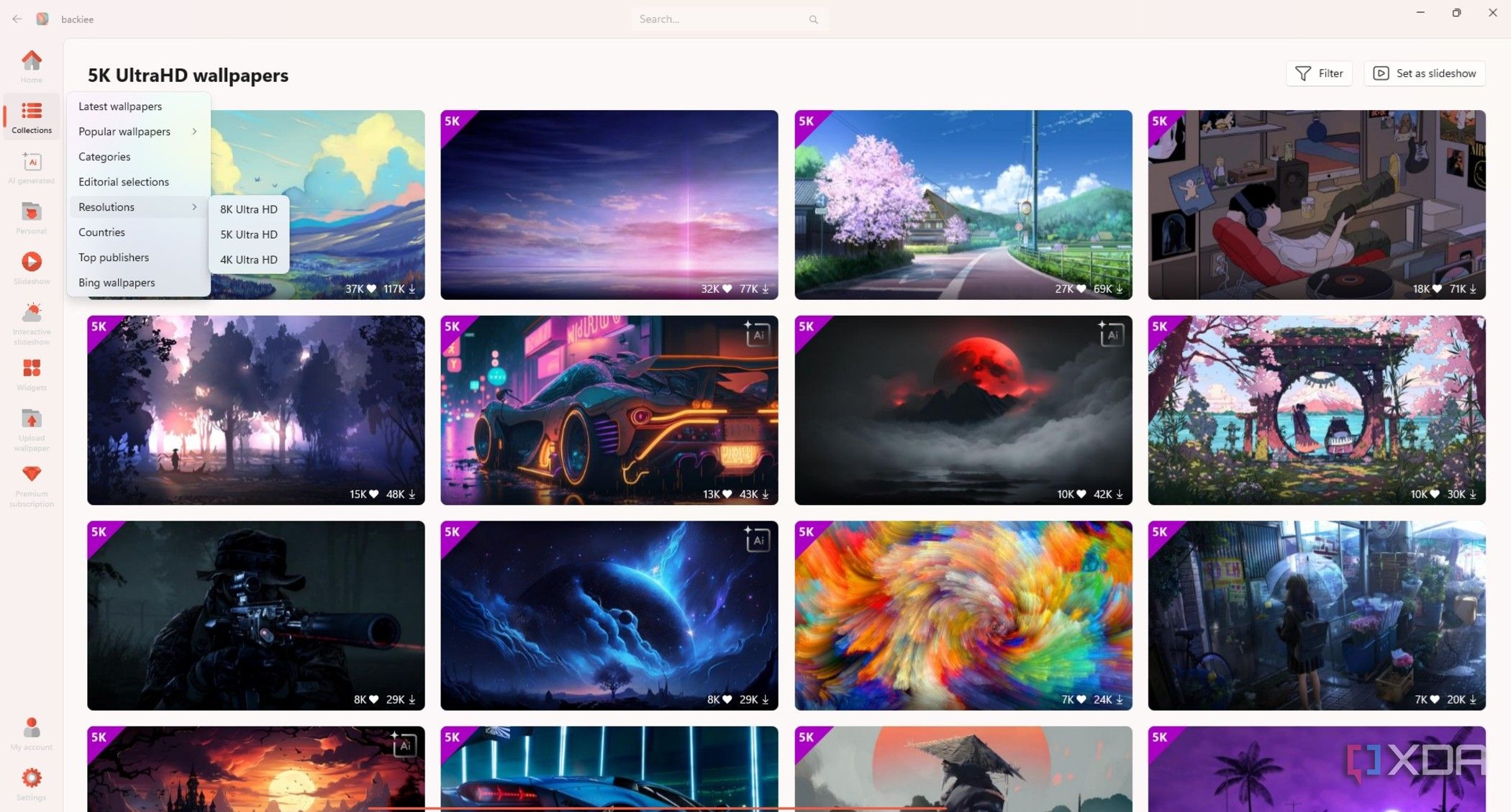The image size is (1511, 812).
Task: Click download icon on 32K likes wallpaper
Action: click(766, 289)
